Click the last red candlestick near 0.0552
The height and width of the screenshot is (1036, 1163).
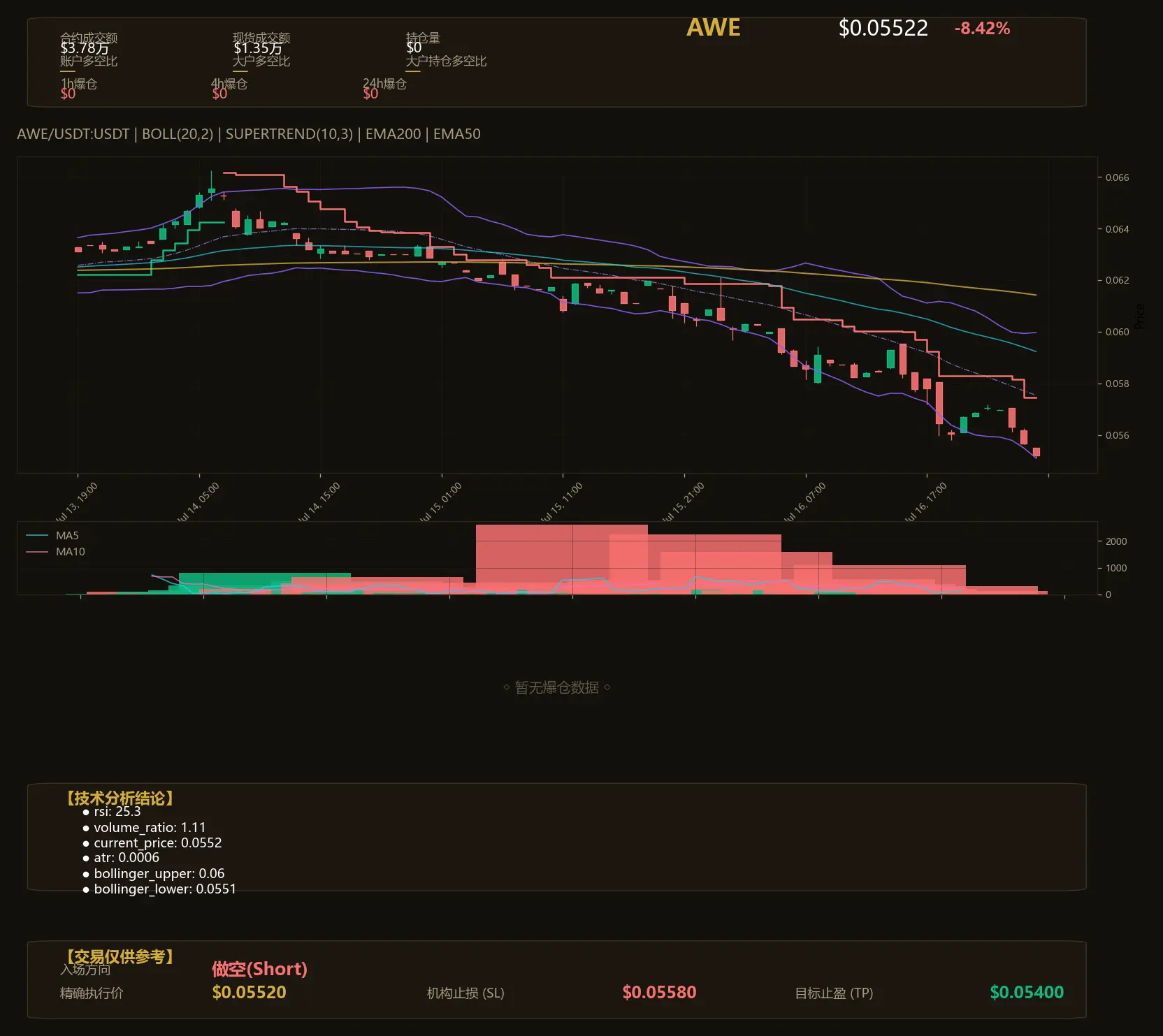click(1036, 452)
